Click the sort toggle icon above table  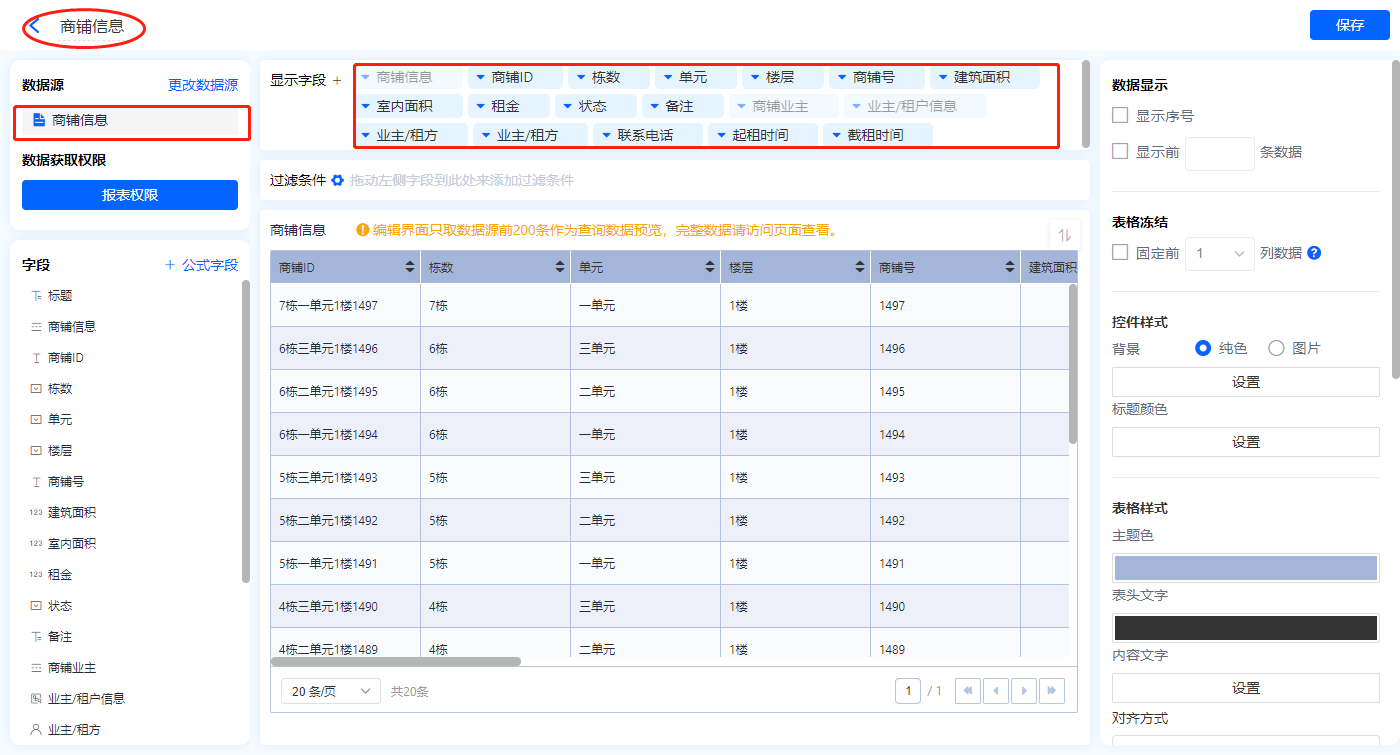tap(1064, 235)
